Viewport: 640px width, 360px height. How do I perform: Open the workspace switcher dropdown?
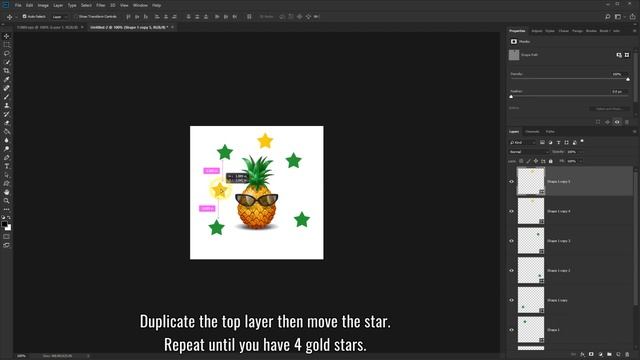click(620, 17)
